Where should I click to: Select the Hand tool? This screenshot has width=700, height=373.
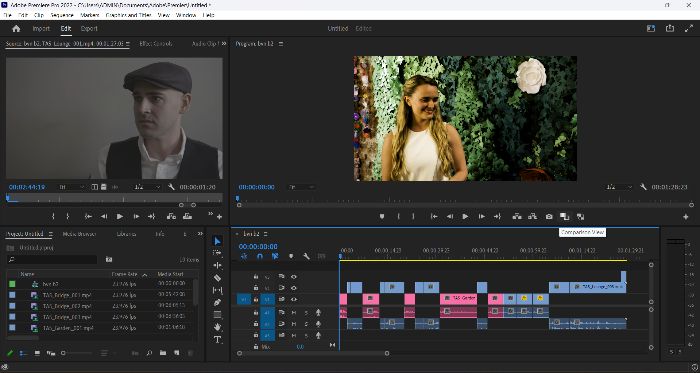pos(217,327)
